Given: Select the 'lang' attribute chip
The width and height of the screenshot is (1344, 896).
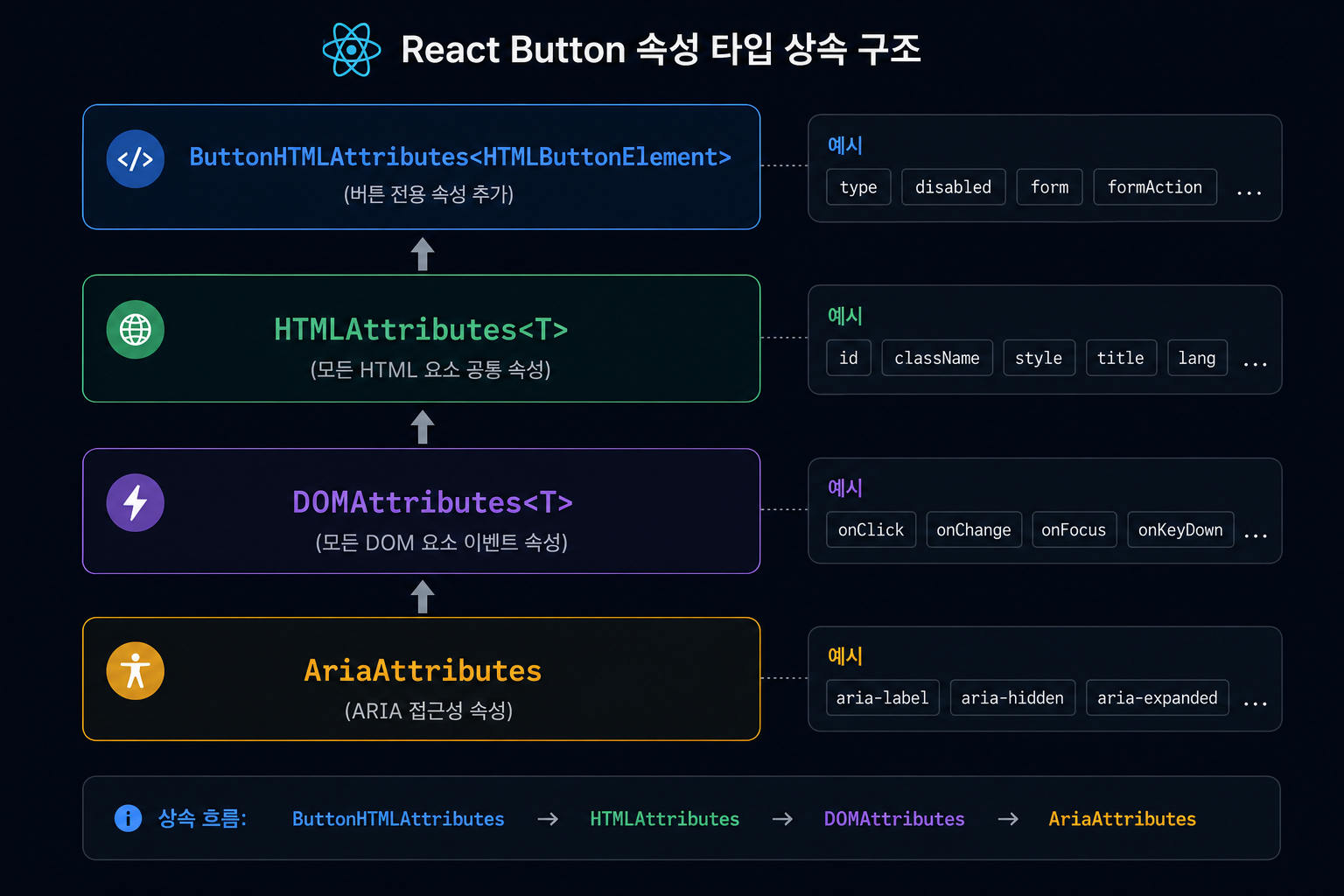Looking at the screenshot, I should pos(1197,358).
